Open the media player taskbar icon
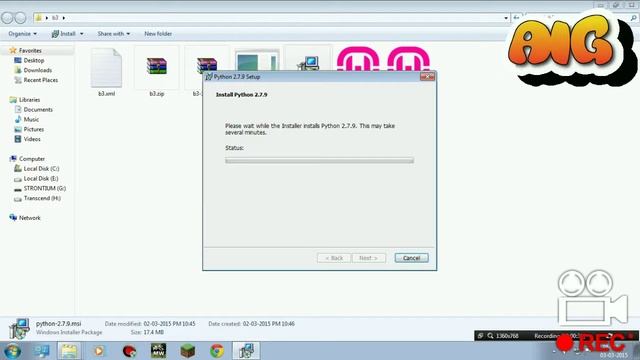This screenshot has height=360, width=640. 98,351
